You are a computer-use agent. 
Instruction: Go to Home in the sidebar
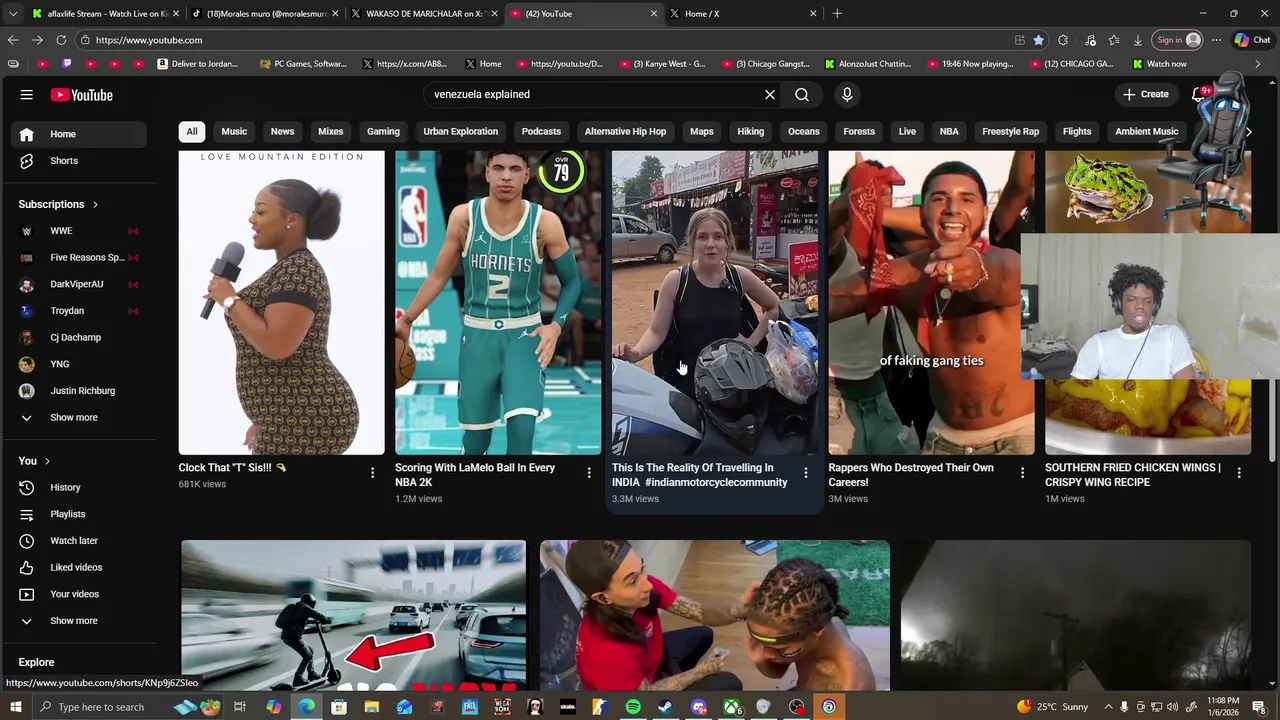[80, 134]
